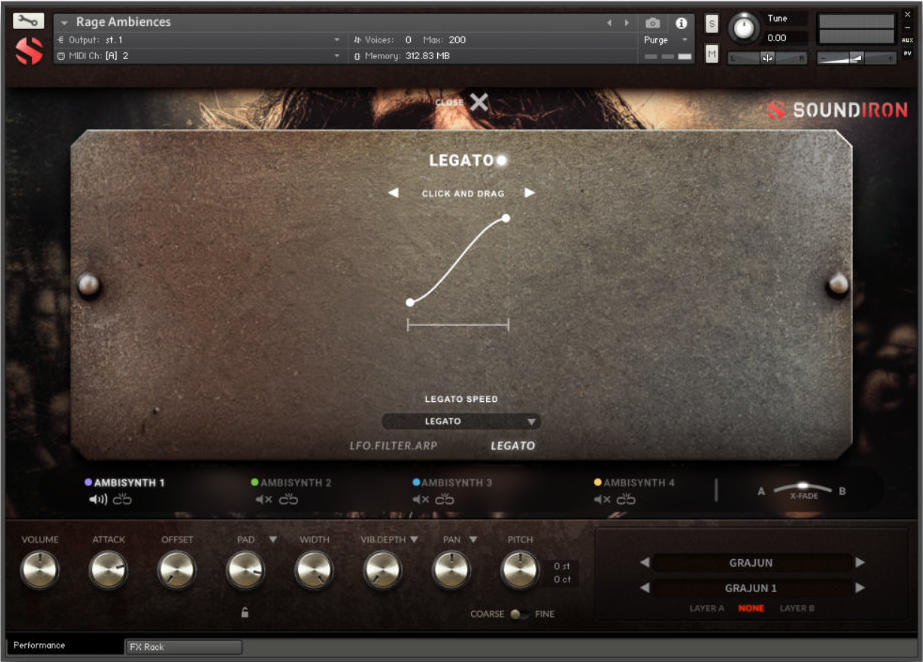Select the Performance tab

click(38, 646)
